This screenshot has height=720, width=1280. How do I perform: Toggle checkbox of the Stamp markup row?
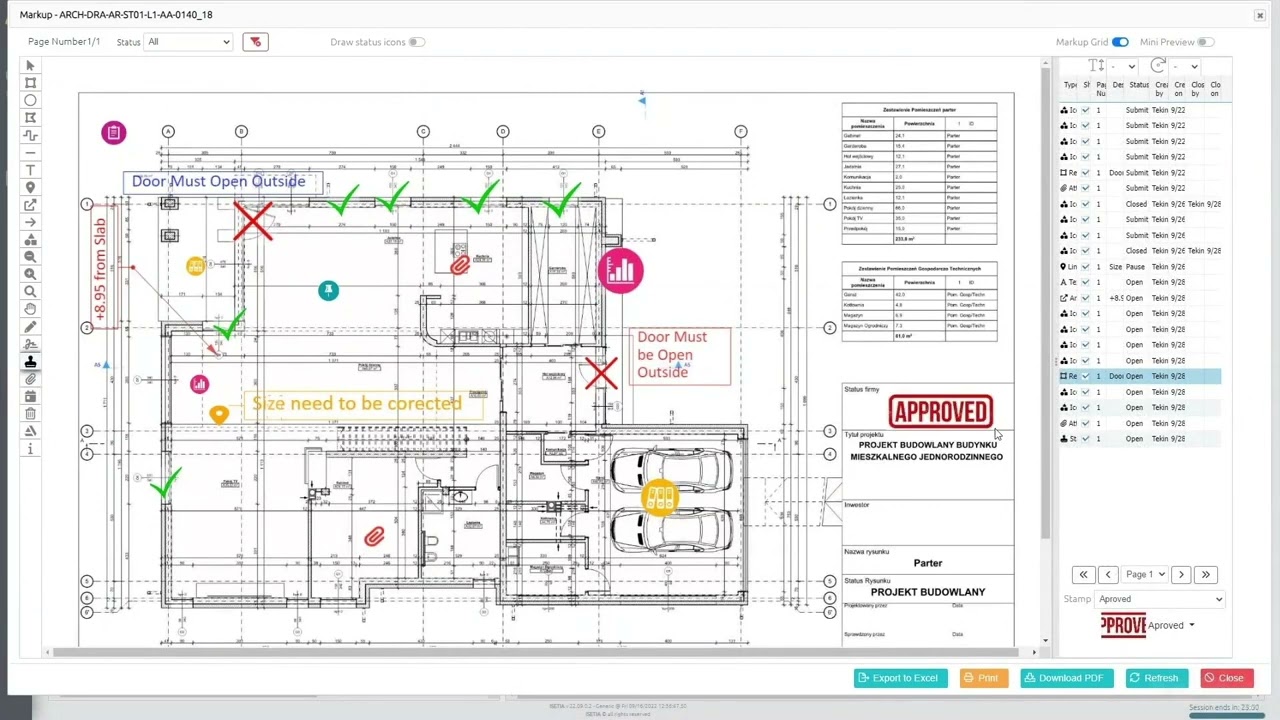pos(1085,439)
